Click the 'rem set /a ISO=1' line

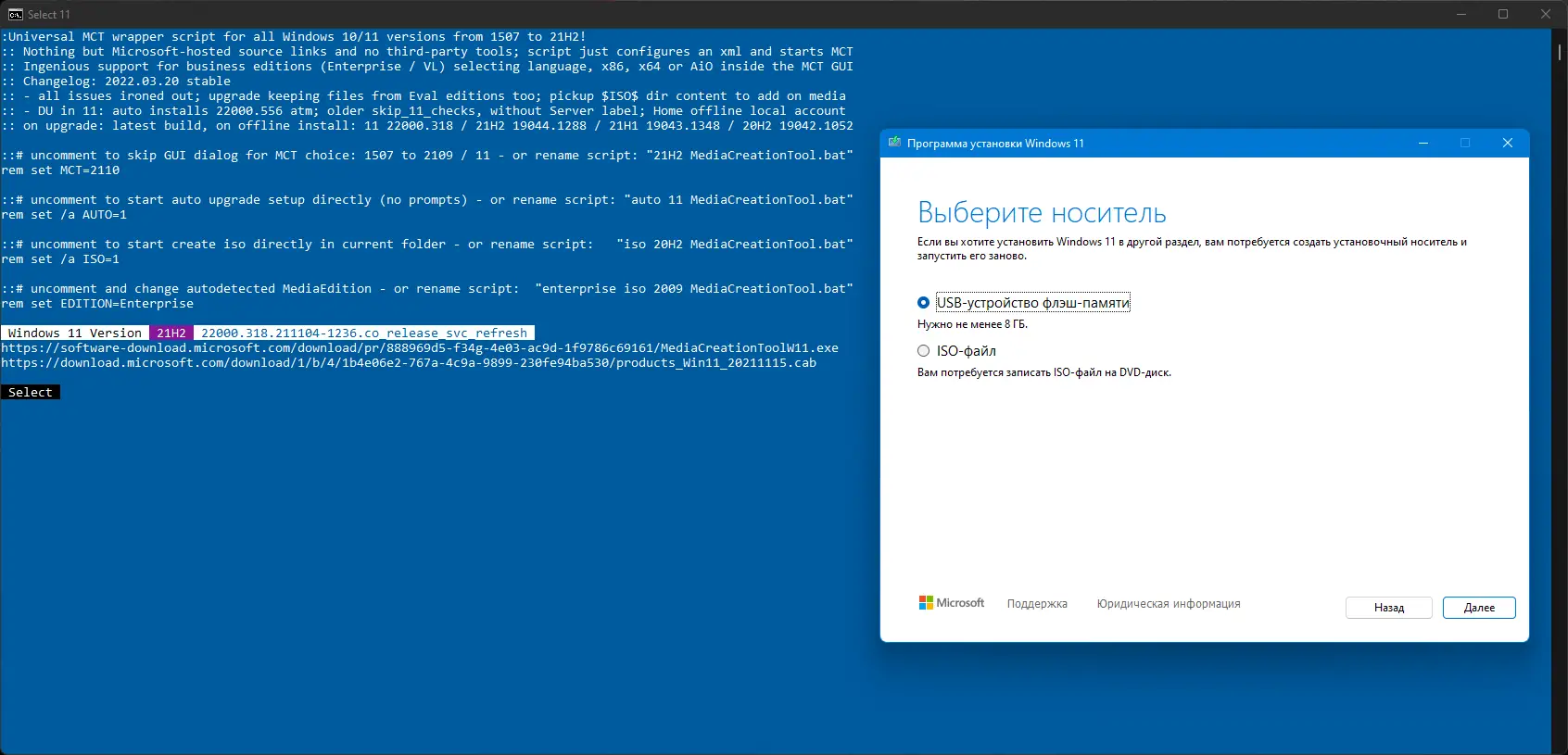60,259
